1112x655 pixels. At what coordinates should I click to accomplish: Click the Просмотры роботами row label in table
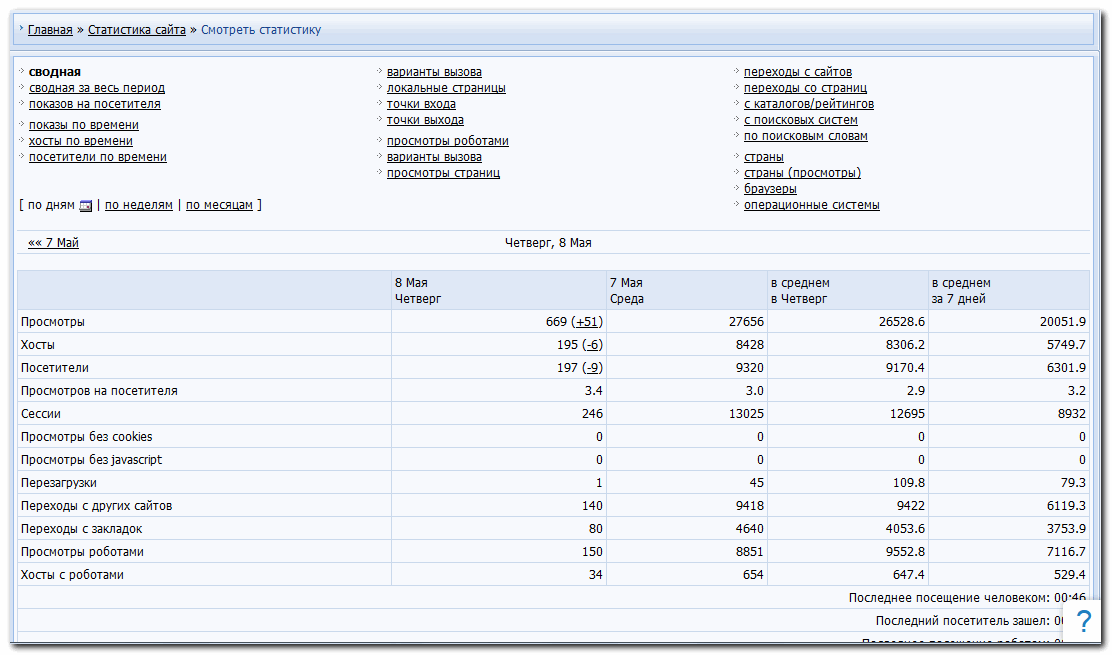coord(82,552)
